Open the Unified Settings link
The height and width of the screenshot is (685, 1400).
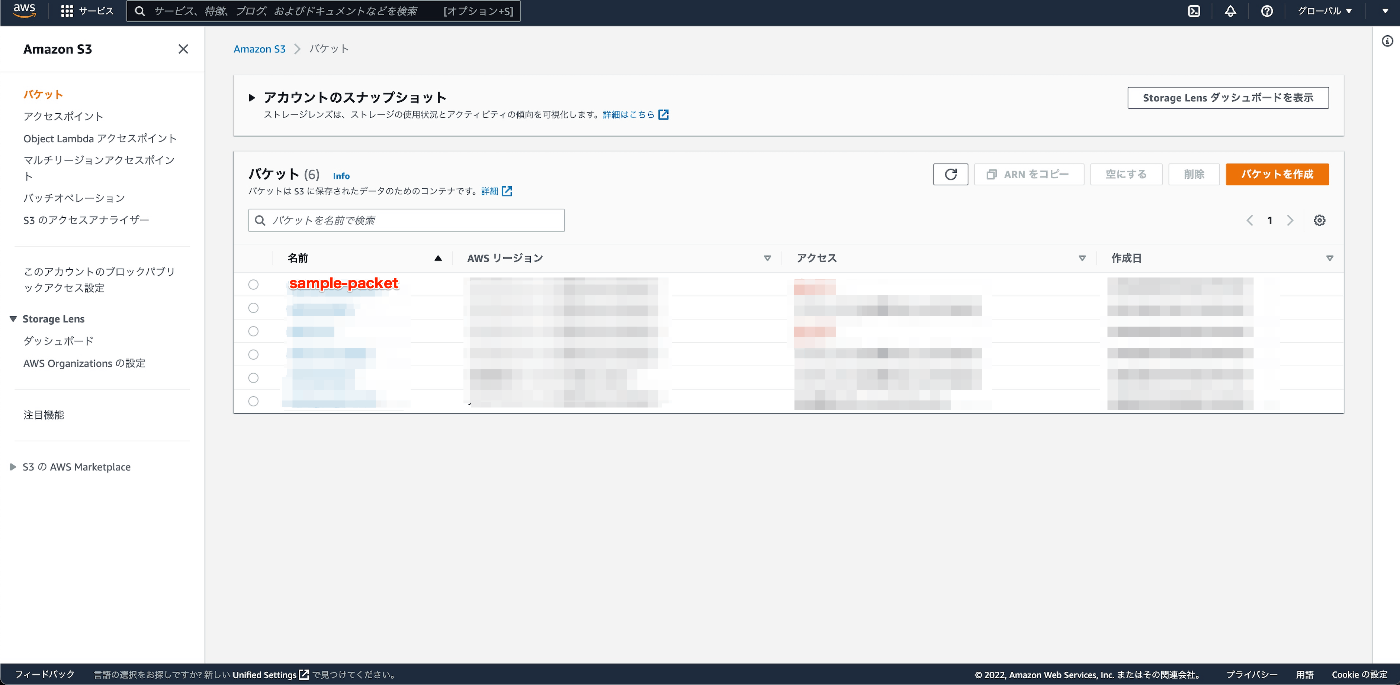271,675
